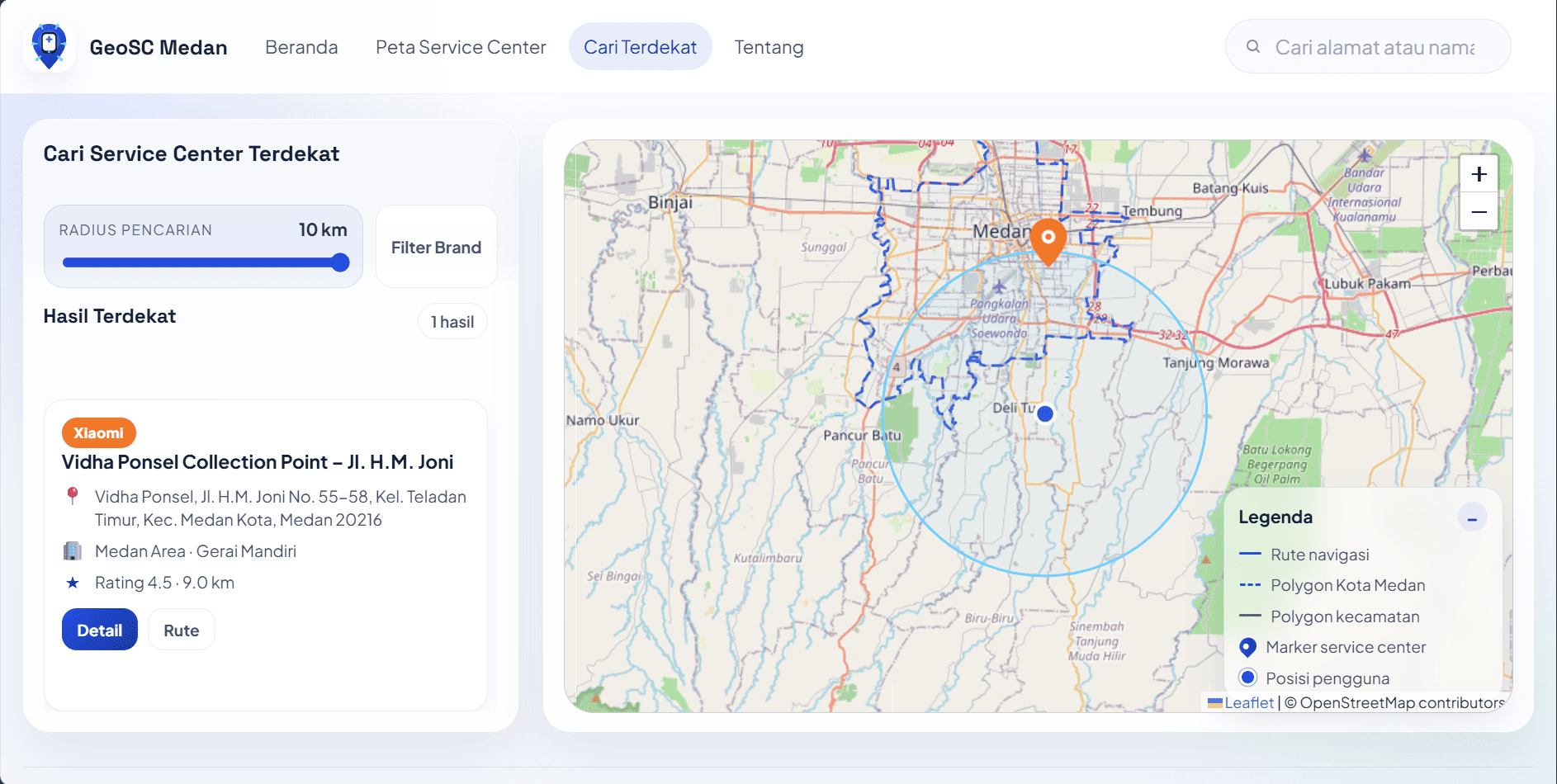1557x784 pixels.
Task: Click the star icon beside Rating 4.5
Action: point(73,583)
